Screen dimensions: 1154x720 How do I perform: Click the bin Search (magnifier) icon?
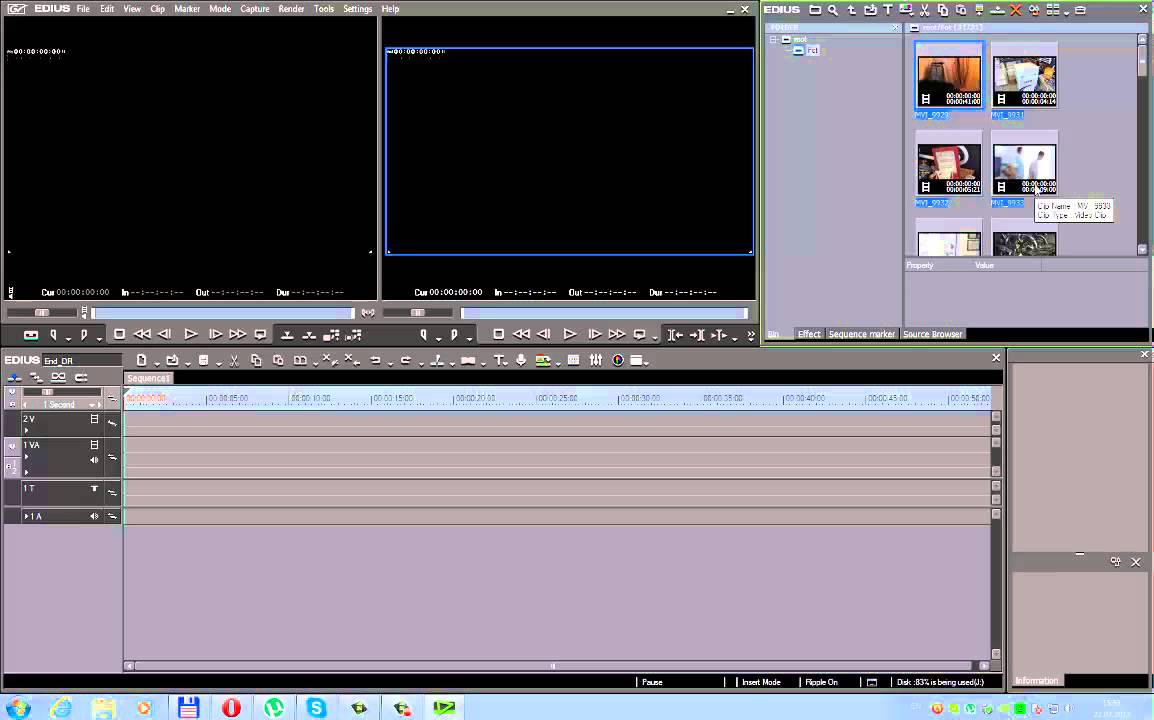(x=832, y=10)
